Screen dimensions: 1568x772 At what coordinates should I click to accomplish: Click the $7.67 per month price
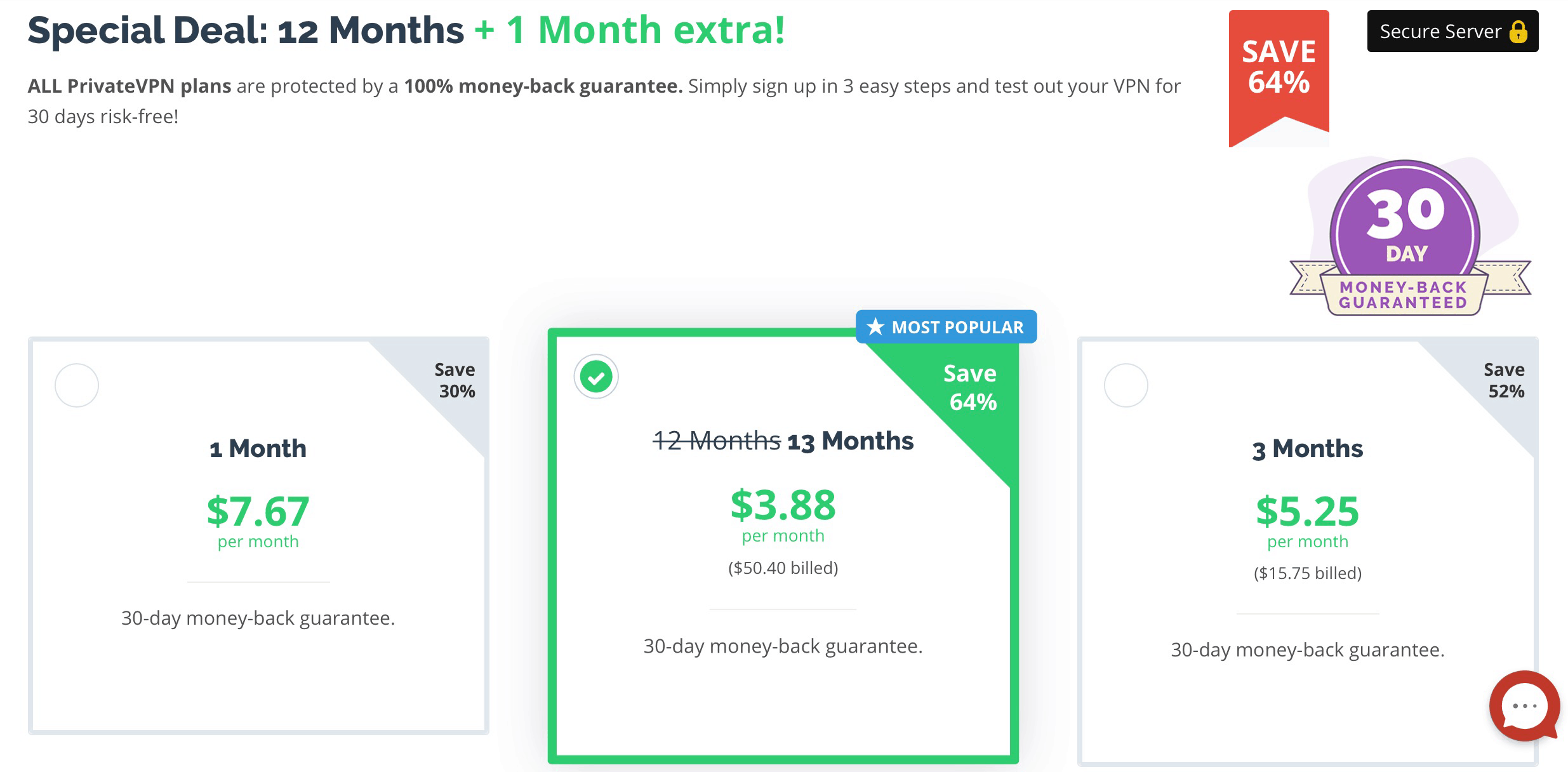258,512
